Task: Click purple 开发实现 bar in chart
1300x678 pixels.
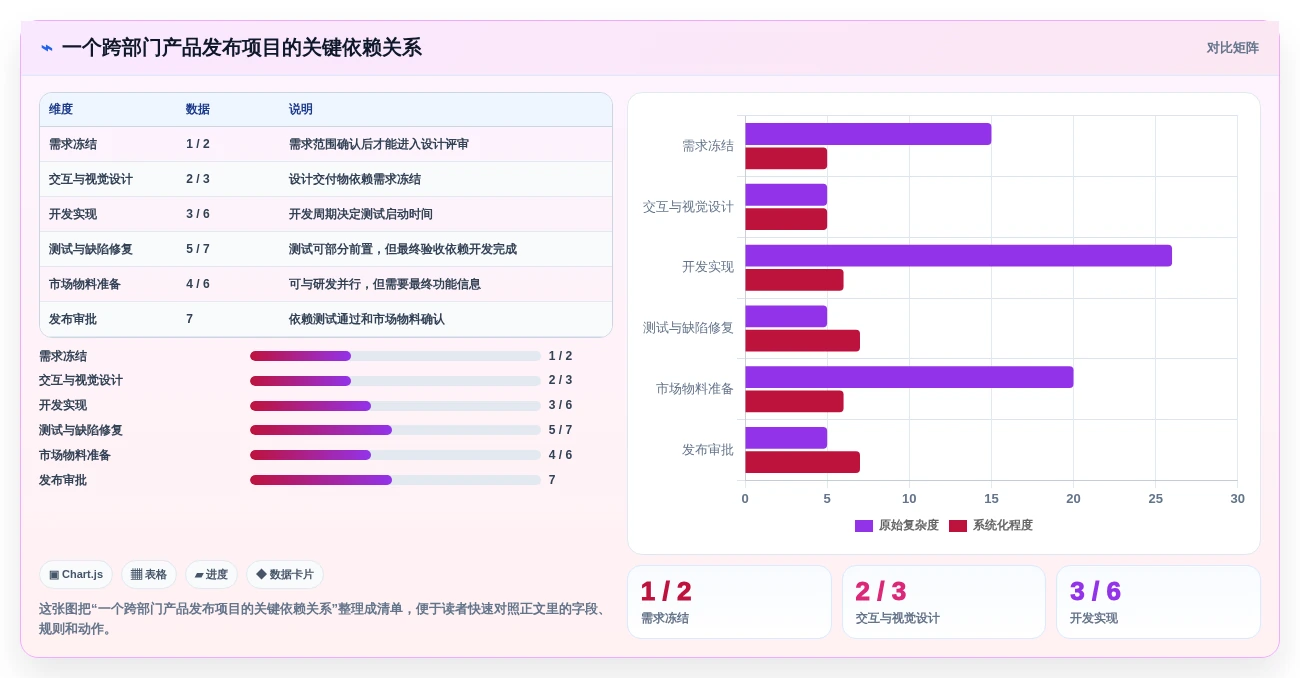Action: tap(958, 256)
